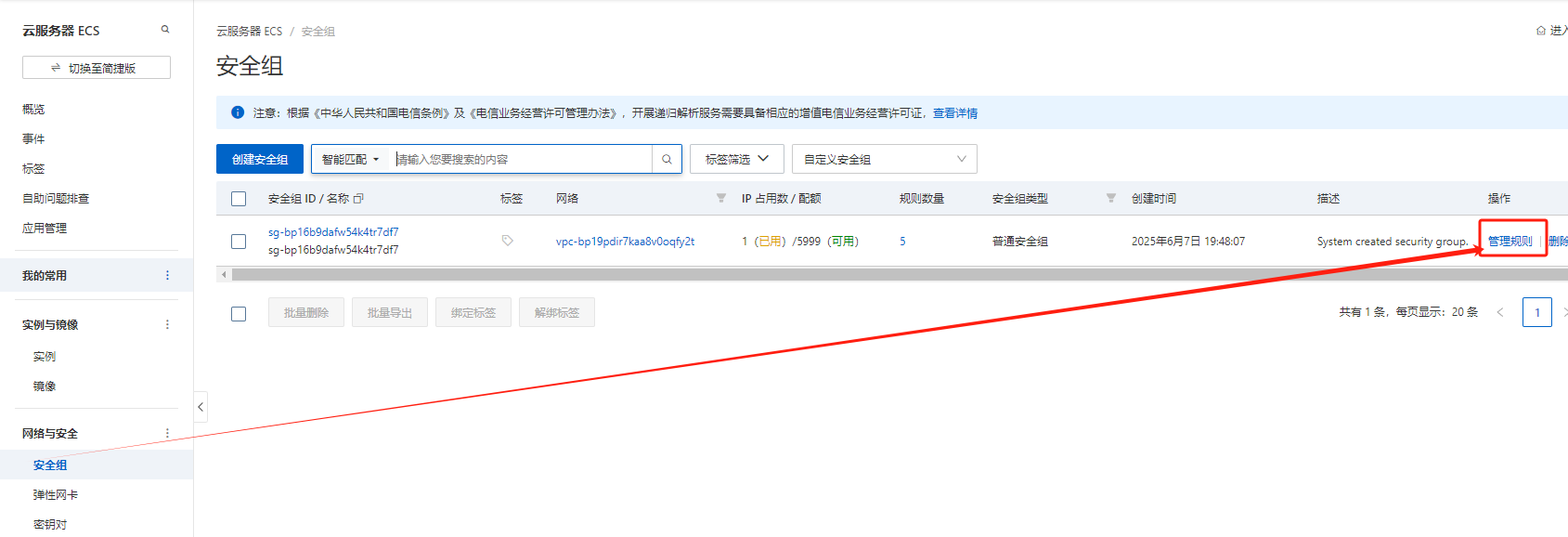Click the 实例与镜像 section header

[x=50, y=324]
